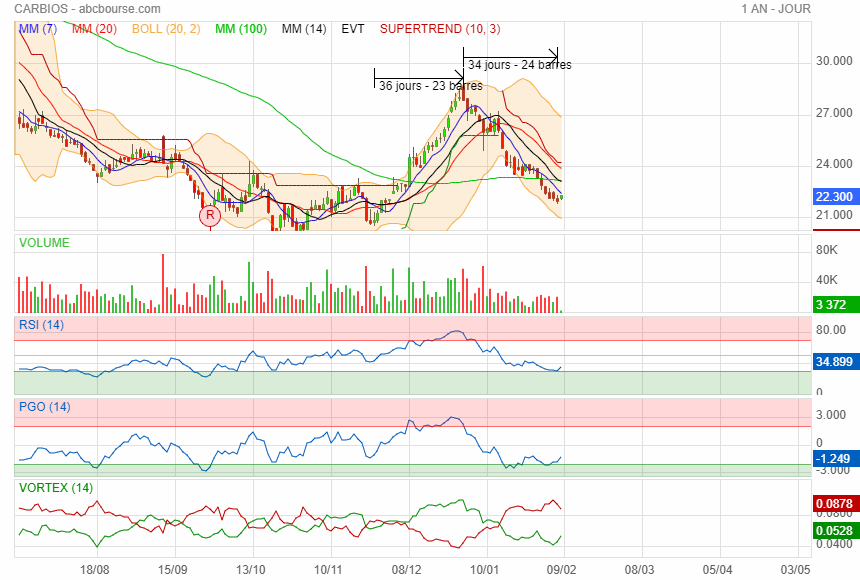
Task: Click the 10/11 date on the time axis
Action: 328,570
